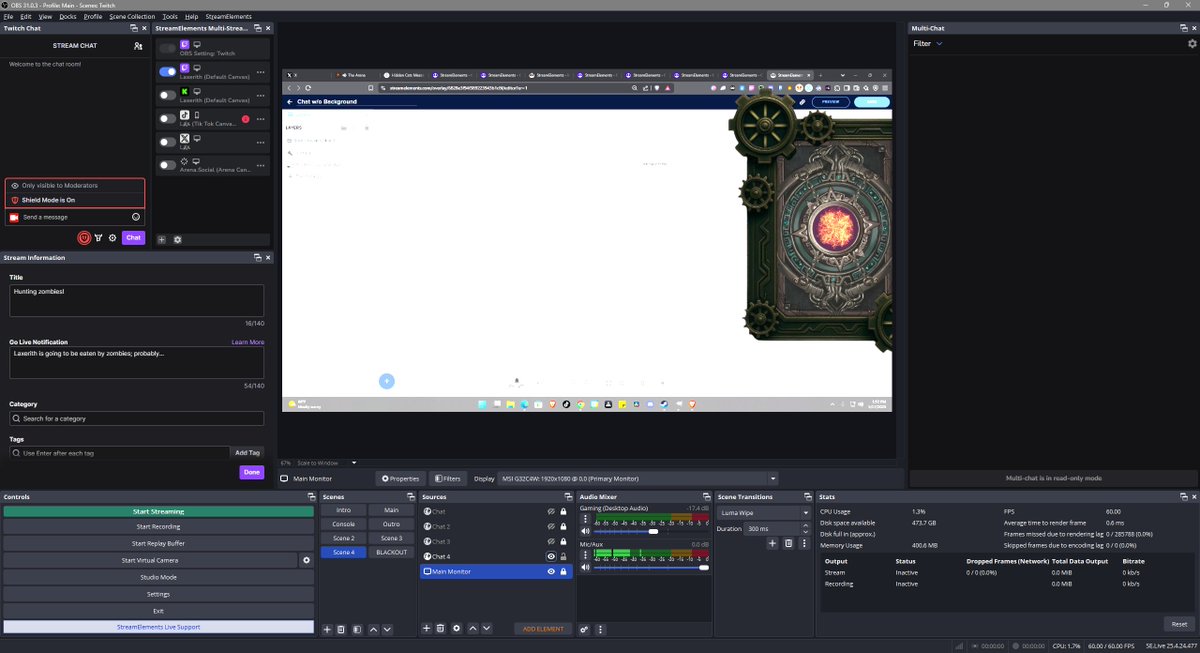Enable the Arena Social channel switch
Screen dimensions: 1200x653
[168, 165]
